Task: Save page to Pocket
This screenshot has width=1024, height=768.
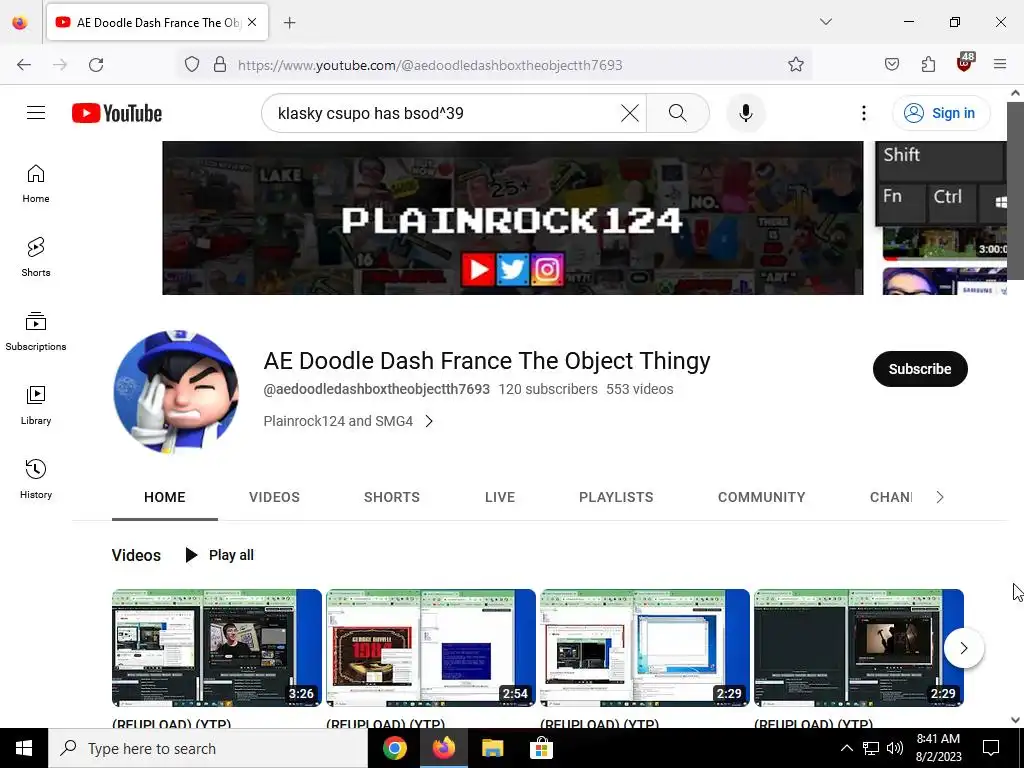Action: 891,65
